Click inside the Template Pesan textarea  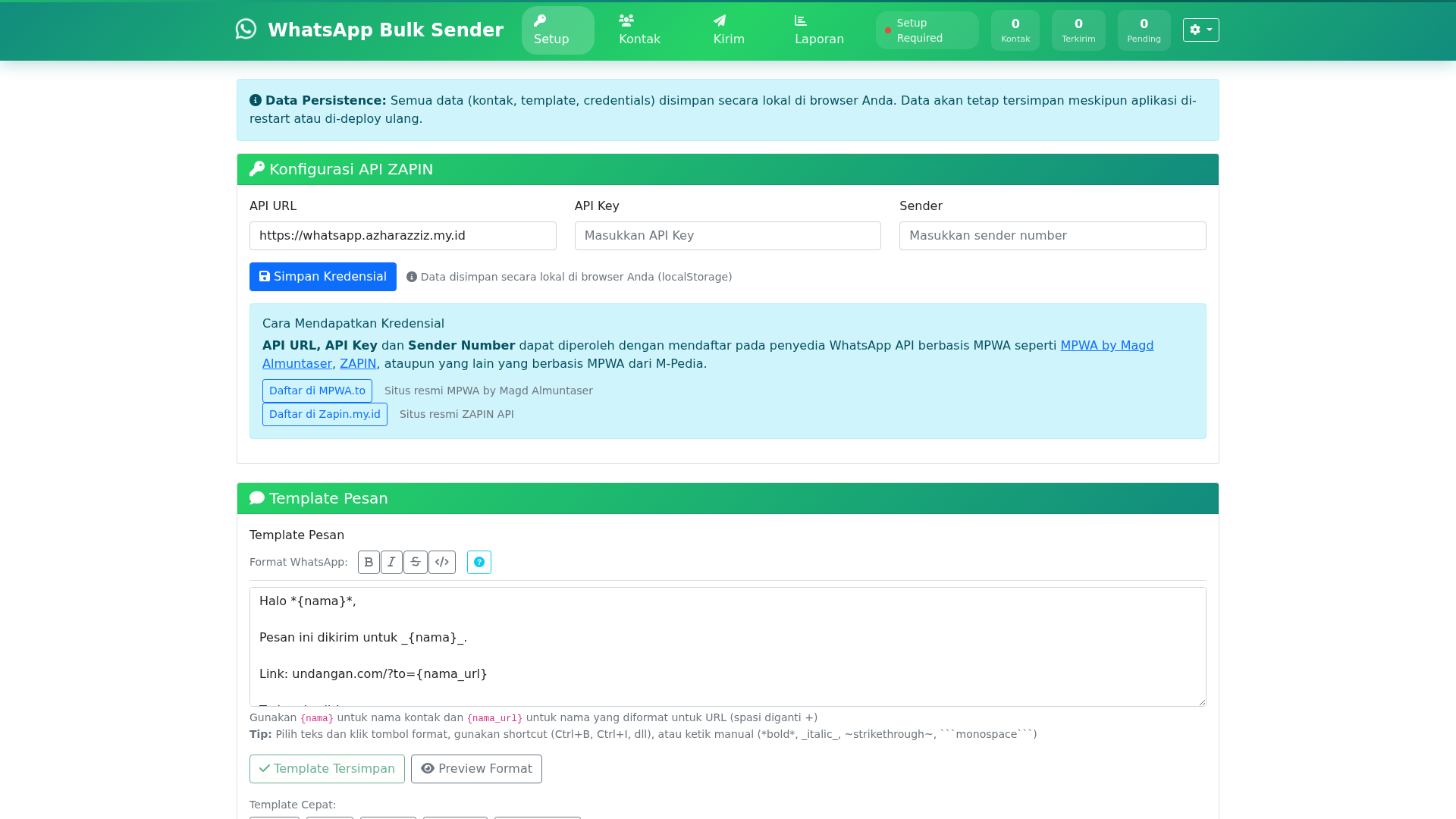[728, 647]
